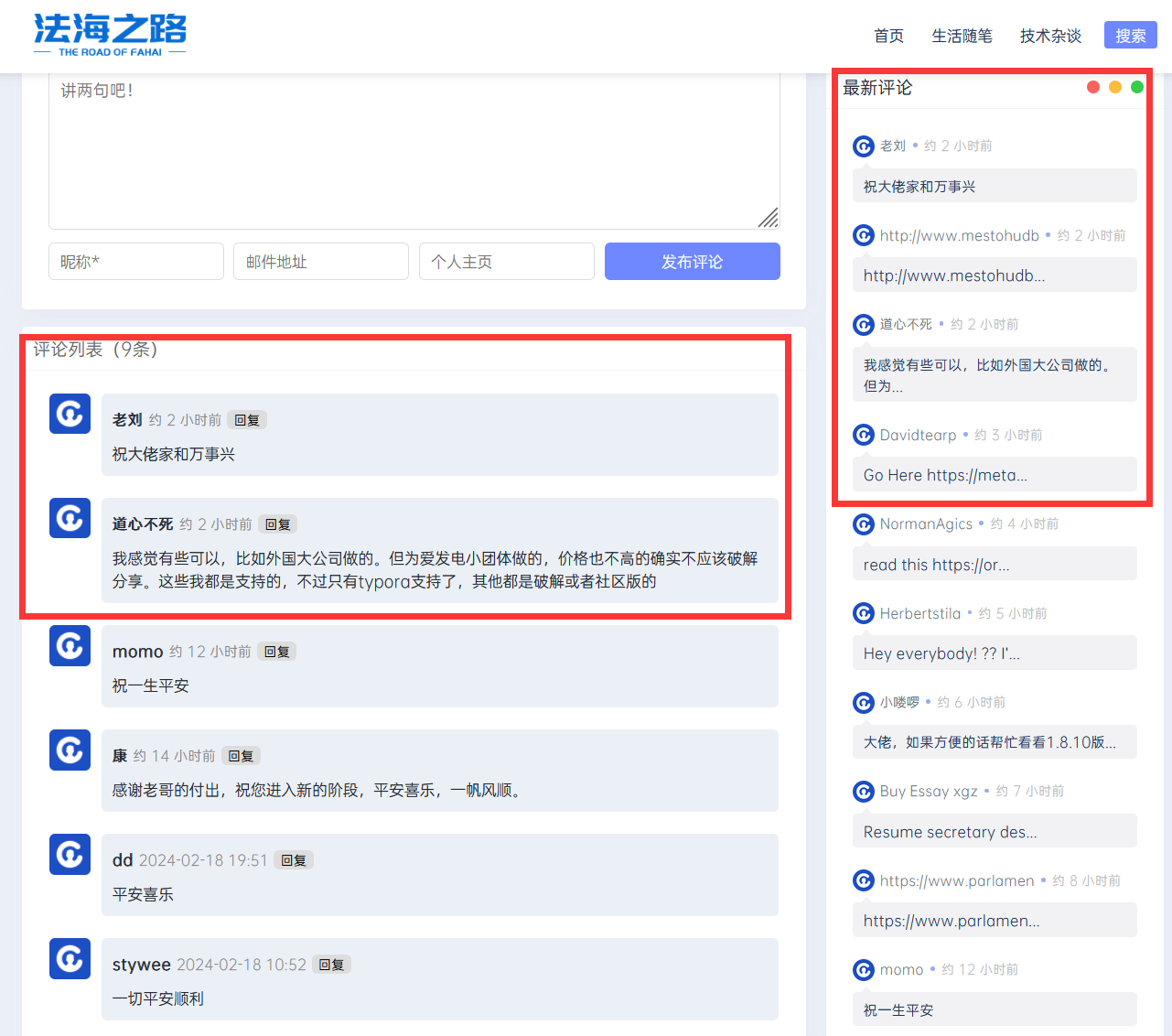This screenshot has height=1036, width=1172.
Task: Click Davidtearp's avatar in 最新评论 sidebar
Action: tap(863, 435)
